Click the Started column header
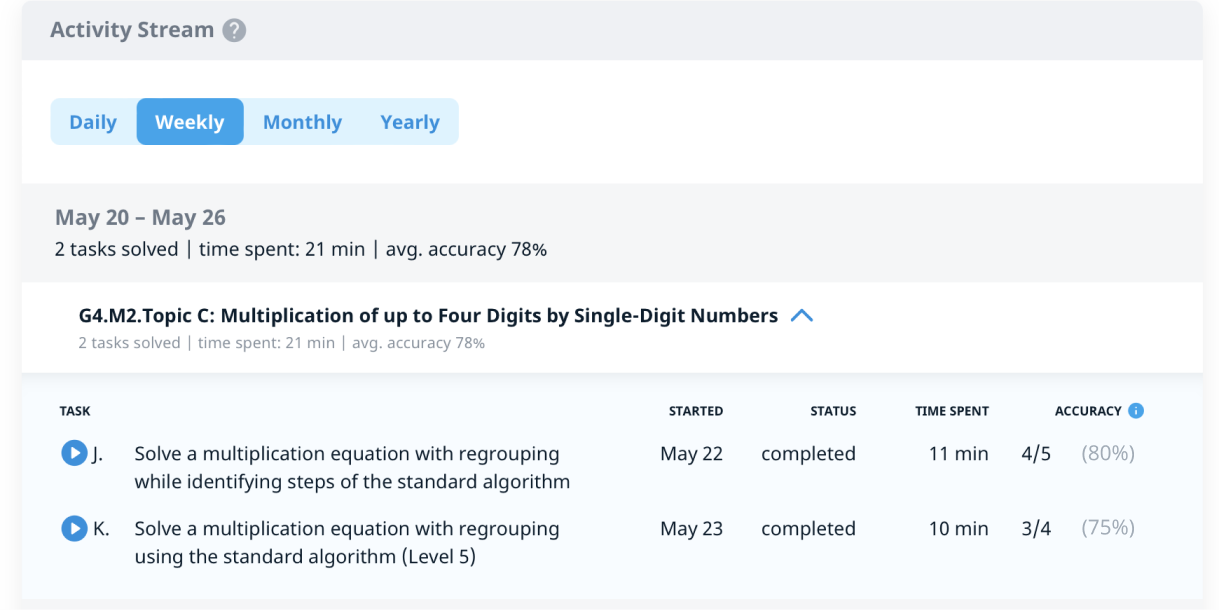This screenshot has width=1219, height=610. click(x=696, y=411)
